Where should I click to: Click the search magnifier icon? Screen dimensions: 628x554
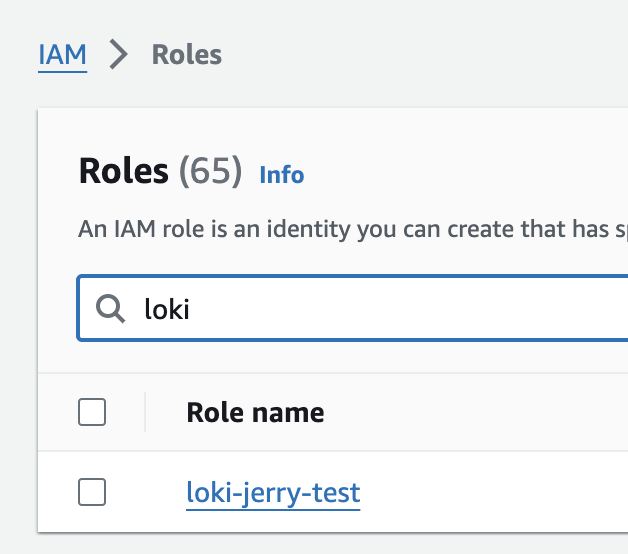109,309
